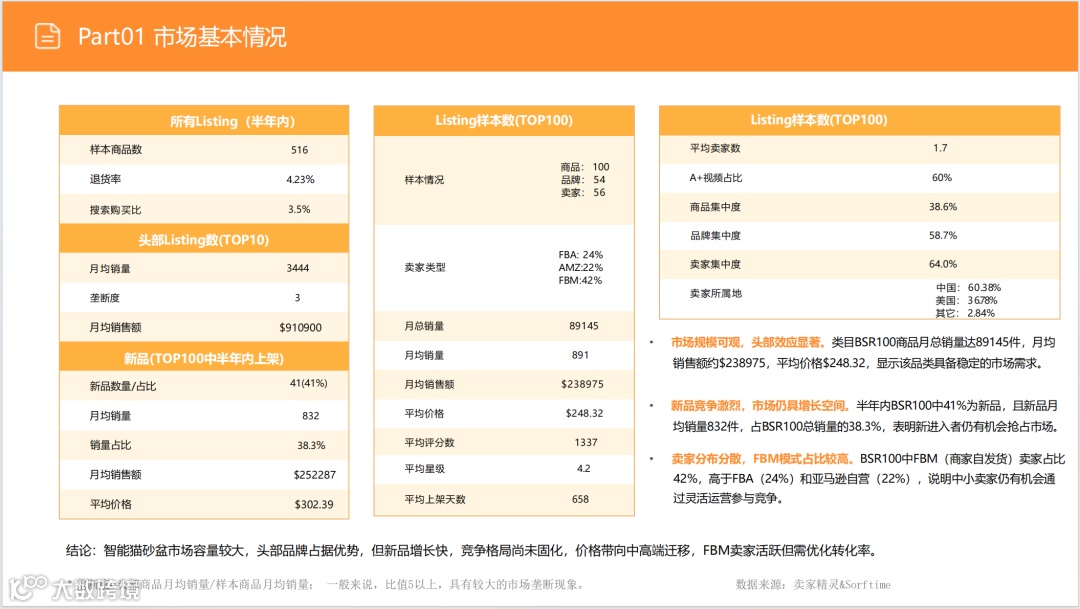Select the 样本情况 row label
Viewport: 1080px width, 609px height.
coord(424,180)
